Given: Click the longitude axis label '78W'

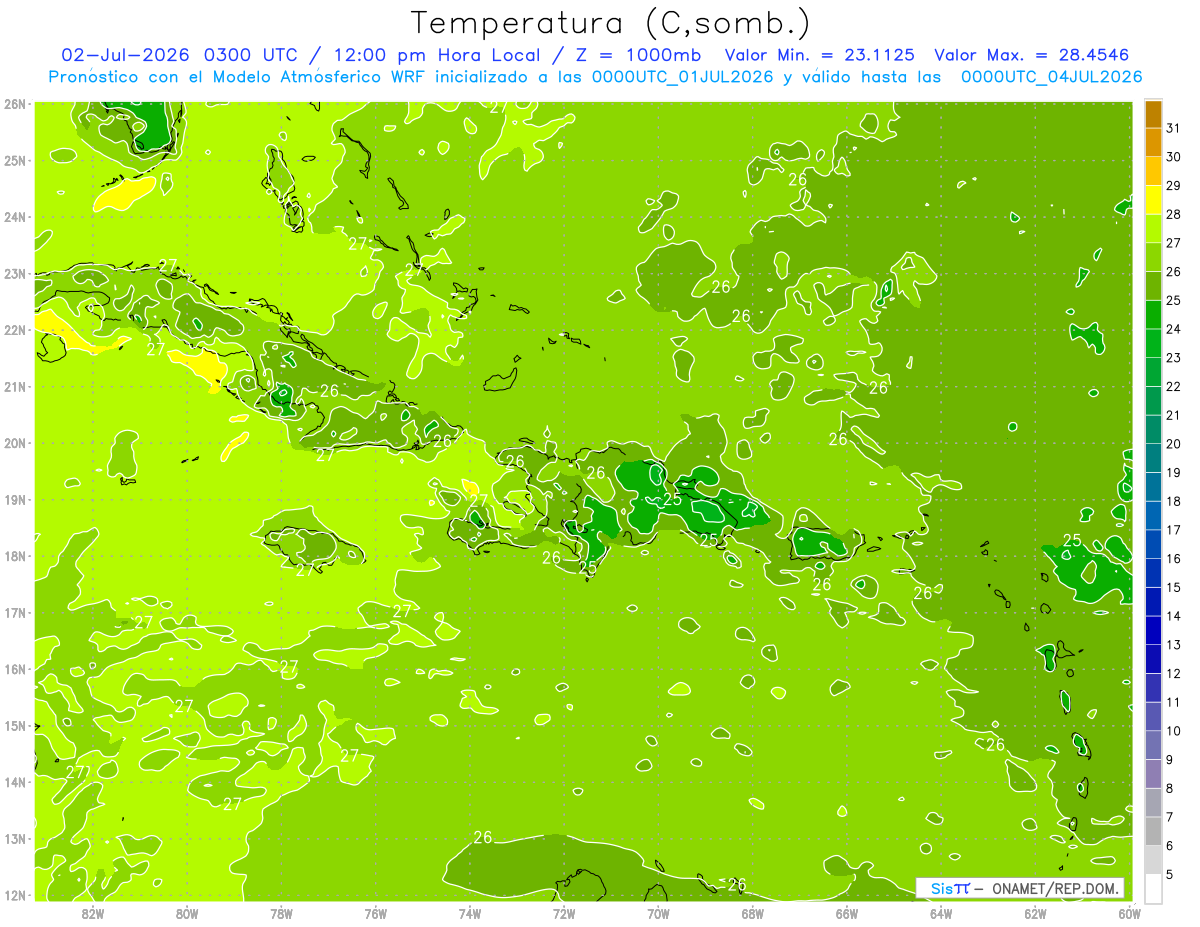Looking at the screenshot, I should 281,913.
